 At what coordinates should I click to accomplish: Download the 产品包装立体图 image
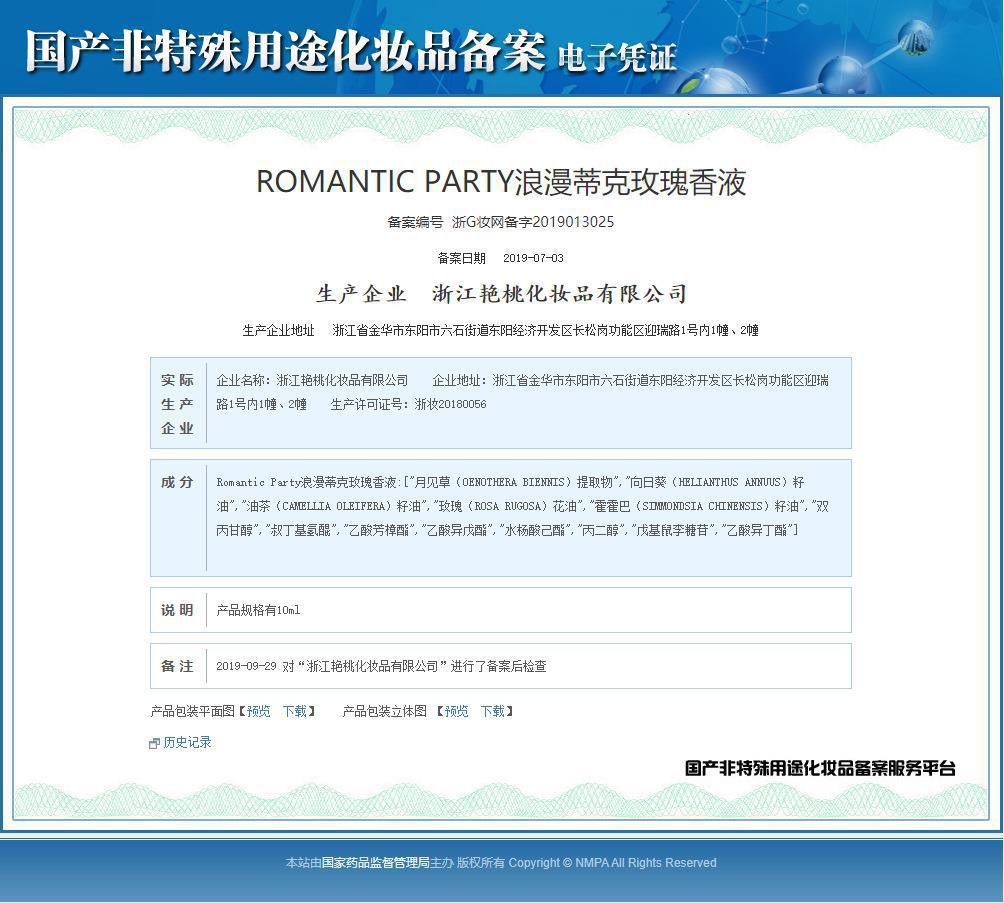[492, 711]
